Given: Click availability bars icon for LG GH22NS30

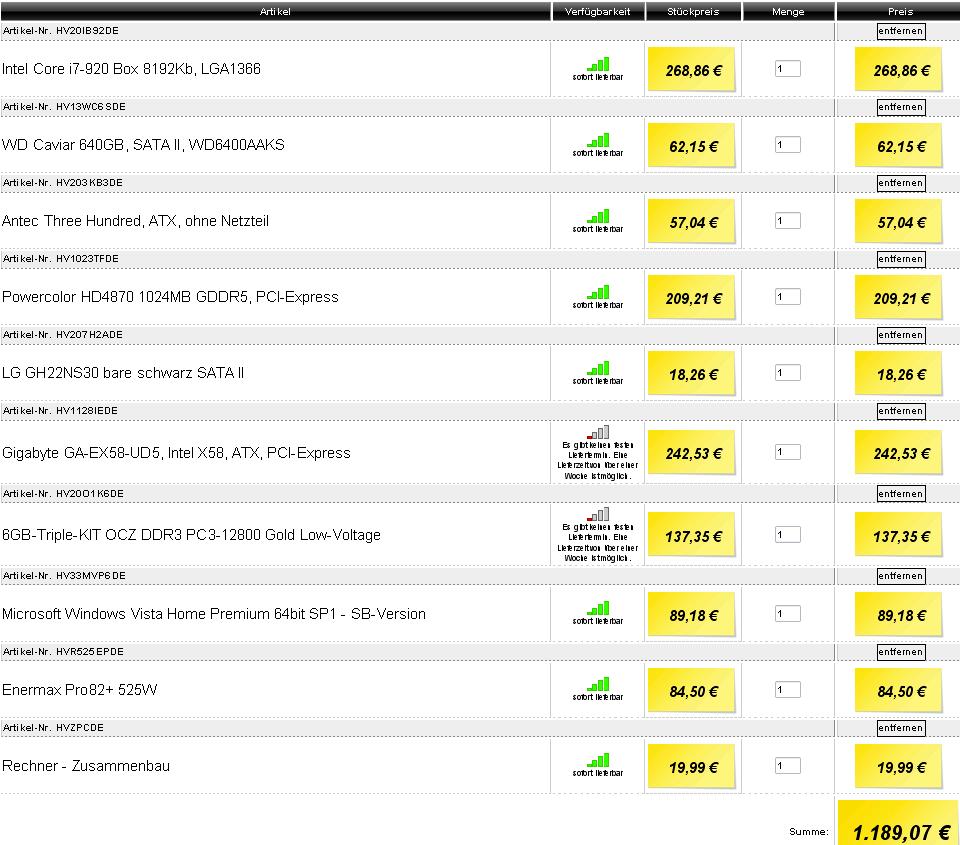Looking at the screenshot, I should click(x=598, y=368).
